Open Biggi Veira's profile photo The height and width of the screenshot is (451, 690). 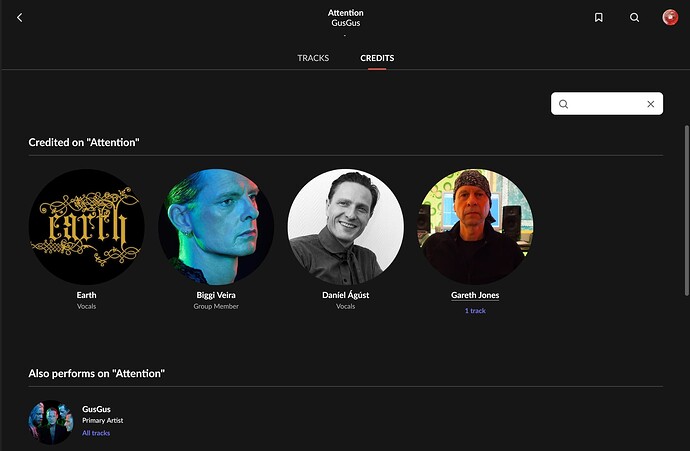point(216,226)
